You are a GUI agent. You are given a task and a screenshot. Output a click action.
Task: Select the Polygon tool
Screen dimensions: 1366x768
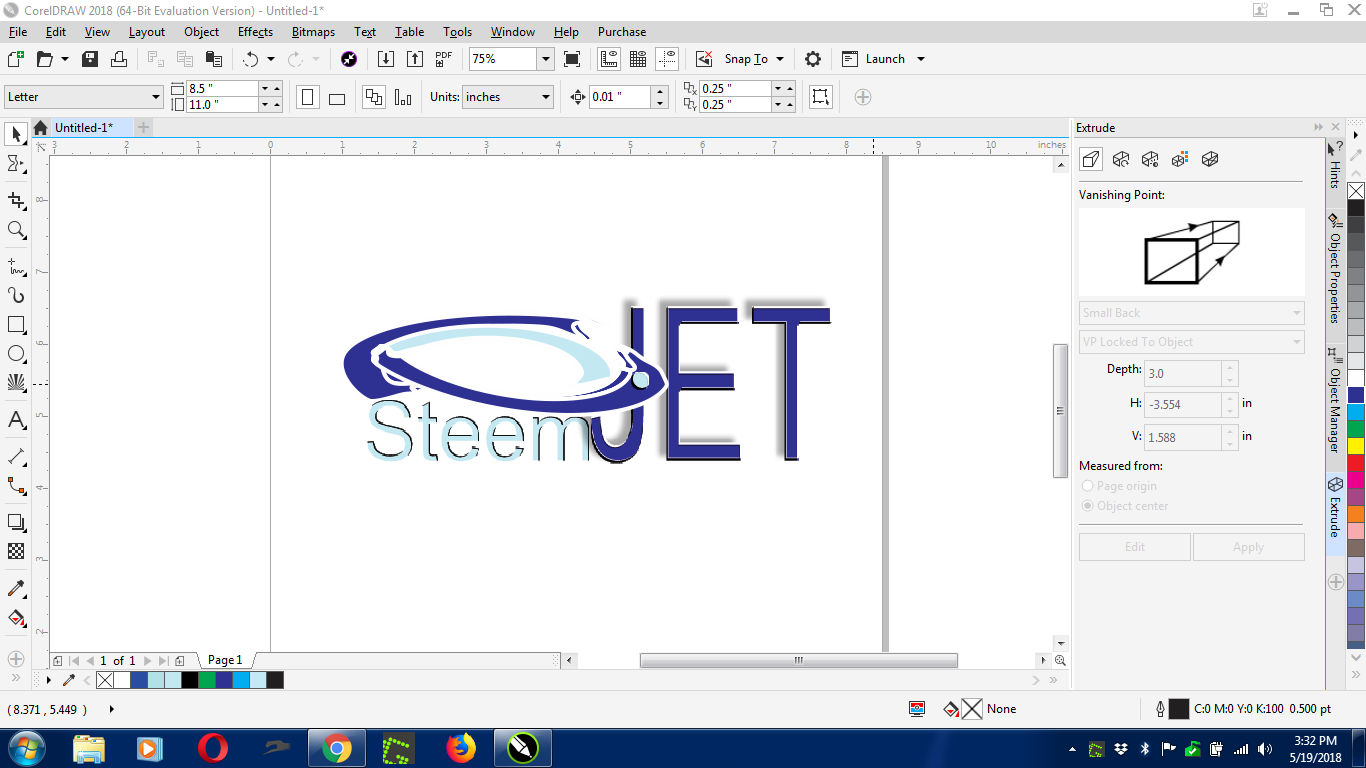(16, 383)
